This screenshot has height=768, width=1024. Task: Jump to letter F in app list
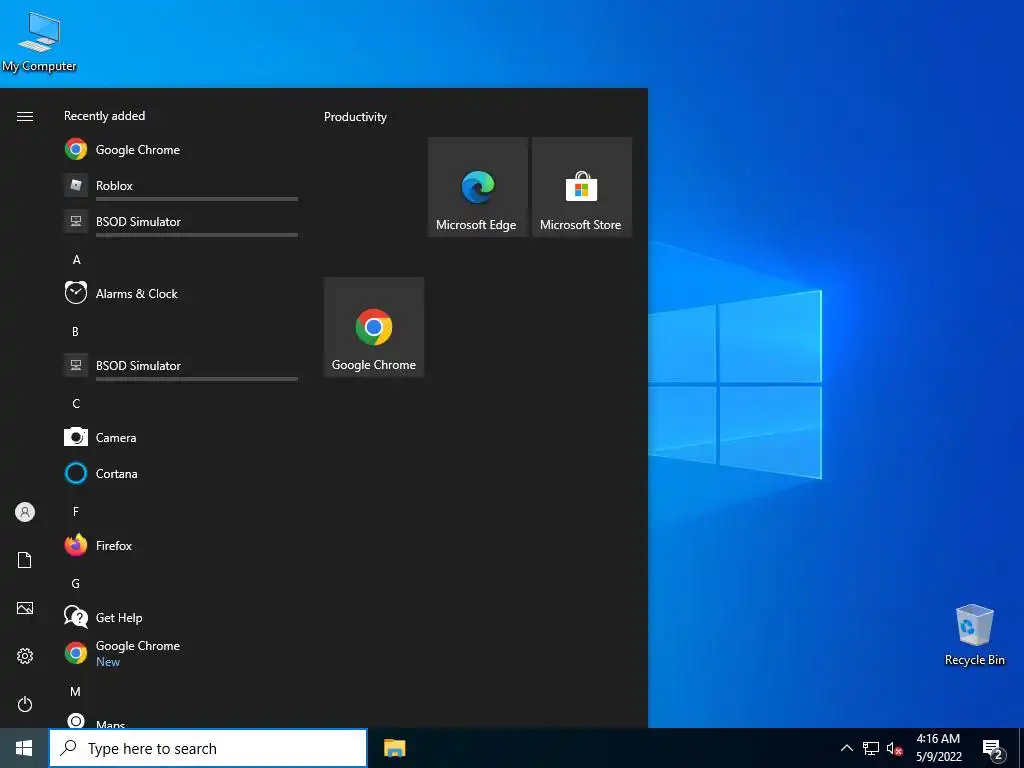[76, 511]
